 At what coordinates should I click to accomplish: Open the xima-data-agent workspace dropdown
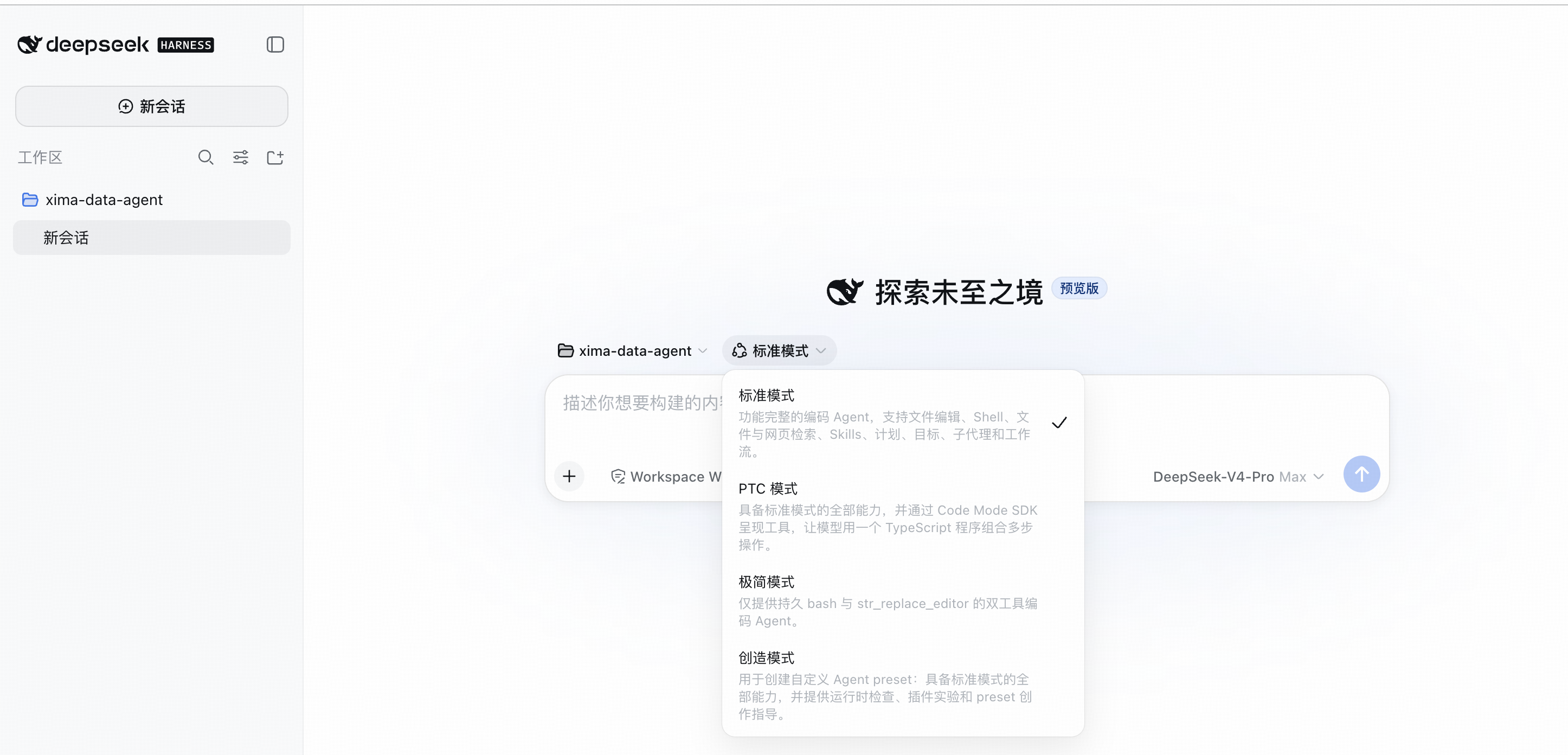coord(632,351)
